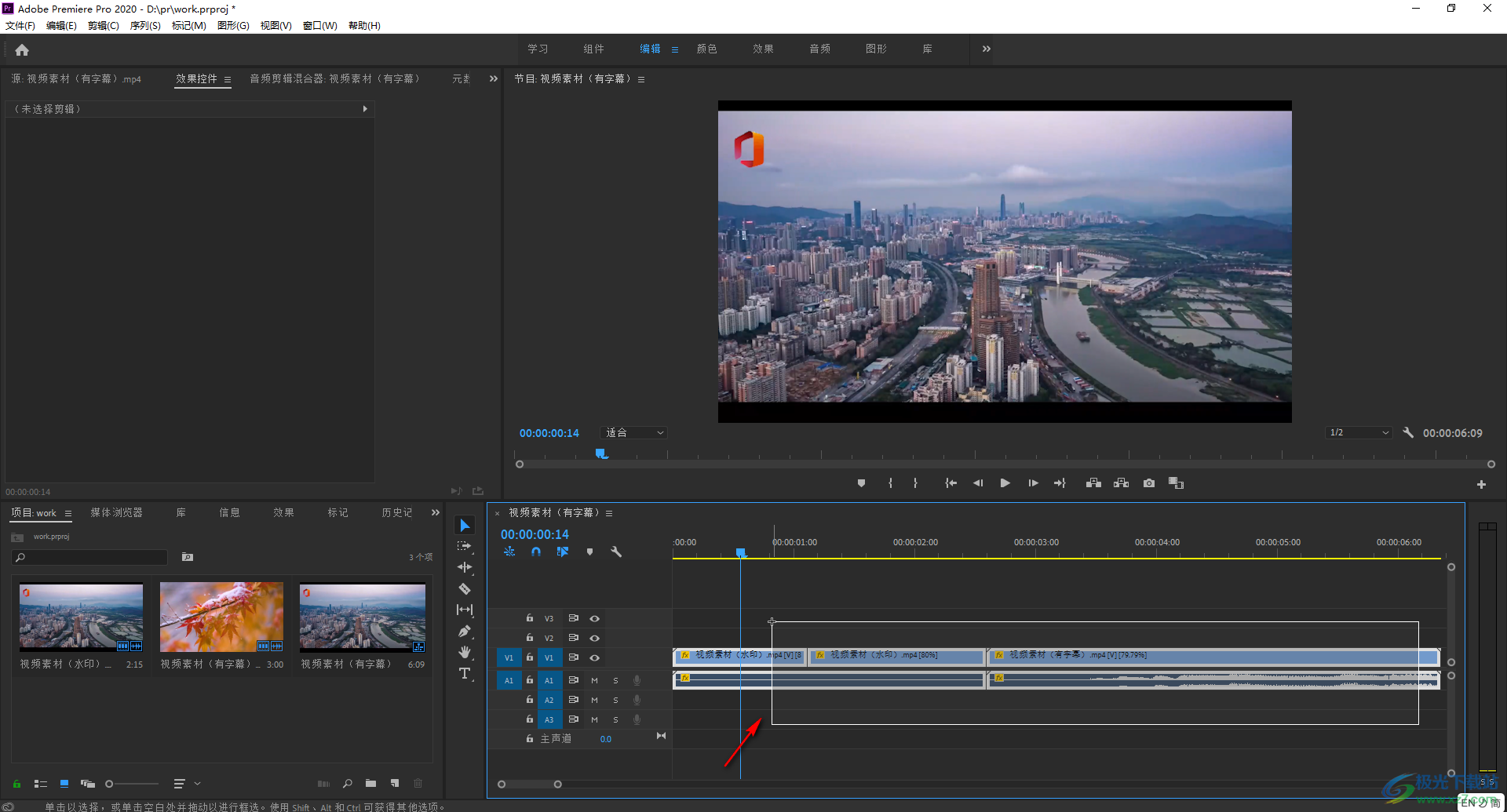Viewport: 1507px width, 812px height.
Task: Expand 未选择剪辑 clip arrow
Action: click(365, 109)
